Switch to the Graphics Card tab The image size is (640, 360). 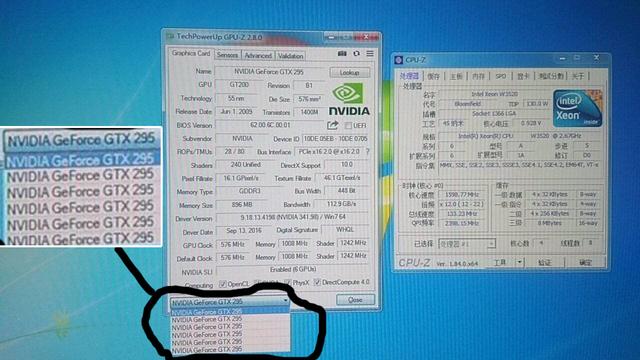191,53
